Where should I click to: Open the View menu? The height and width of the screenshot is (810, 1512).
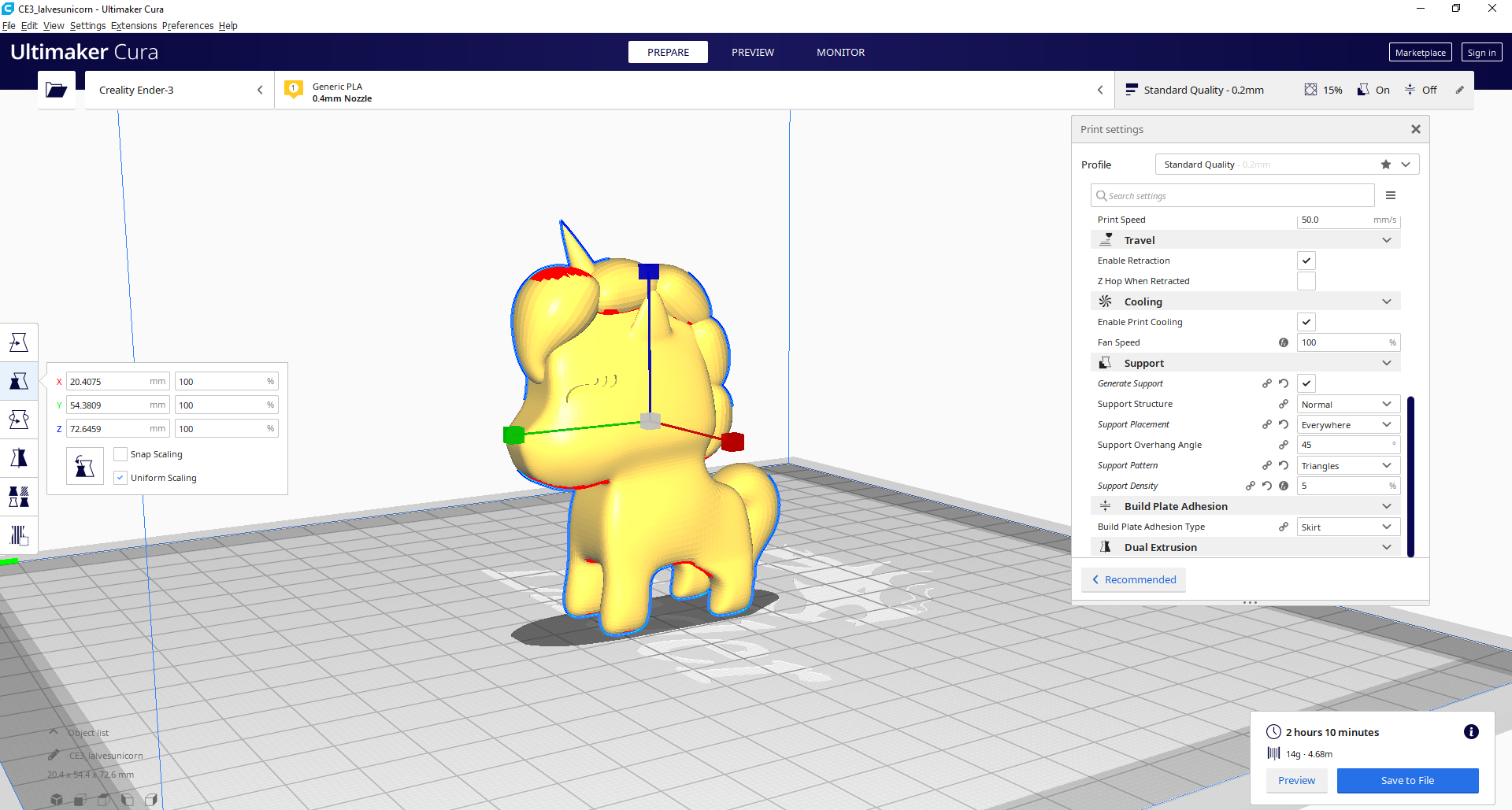(x=54, y=25)
